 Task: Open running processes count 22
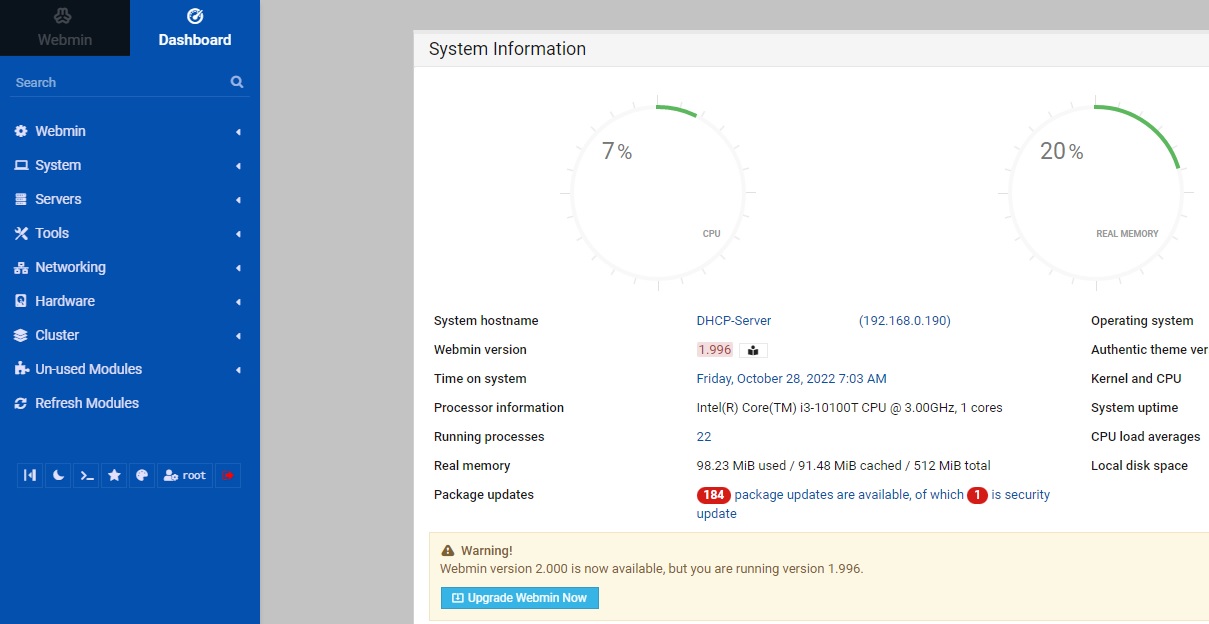704,437
